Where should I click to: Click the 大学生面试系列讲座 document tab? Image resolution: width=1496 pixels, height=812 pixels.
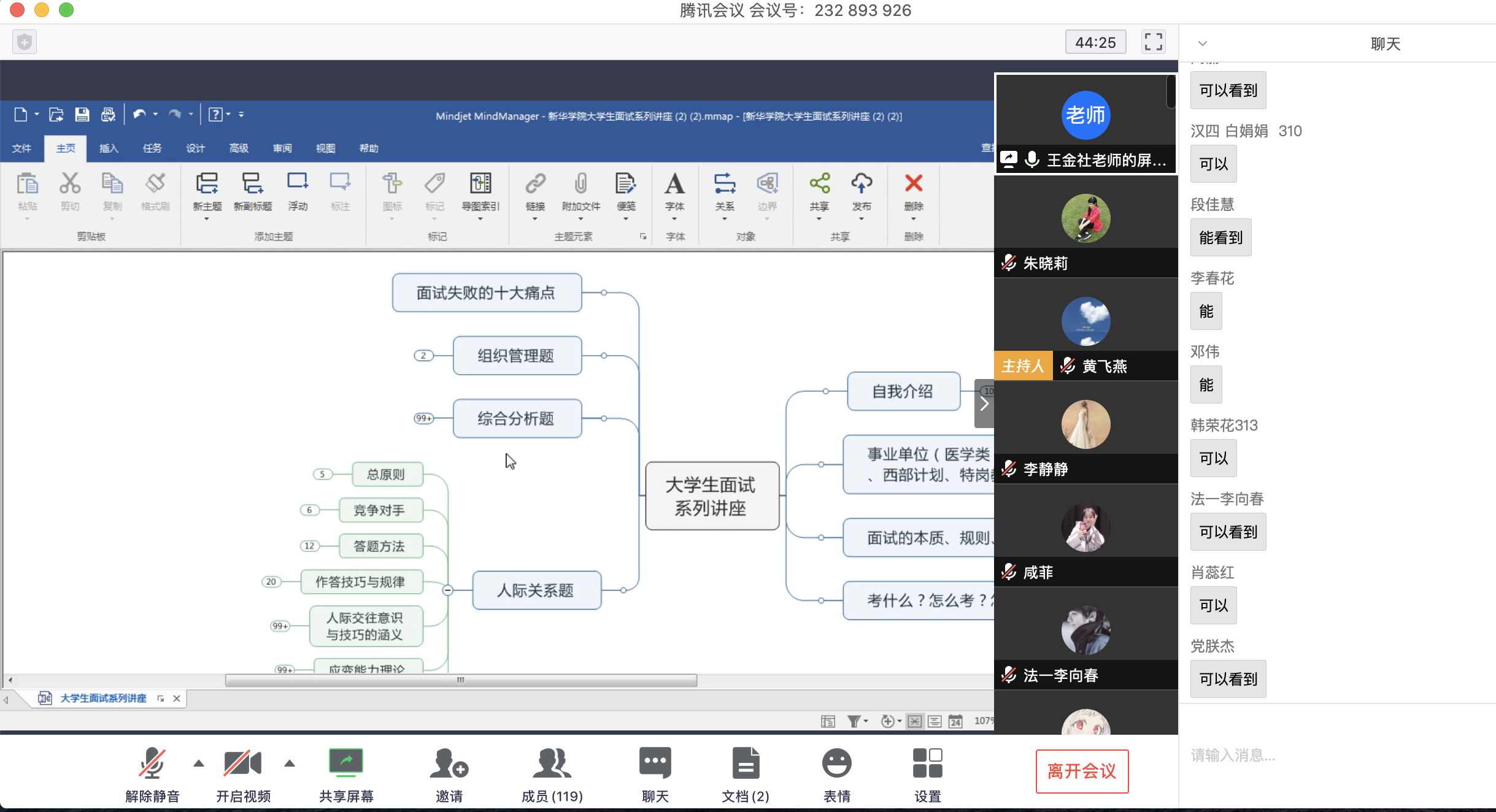pos(103,698)
